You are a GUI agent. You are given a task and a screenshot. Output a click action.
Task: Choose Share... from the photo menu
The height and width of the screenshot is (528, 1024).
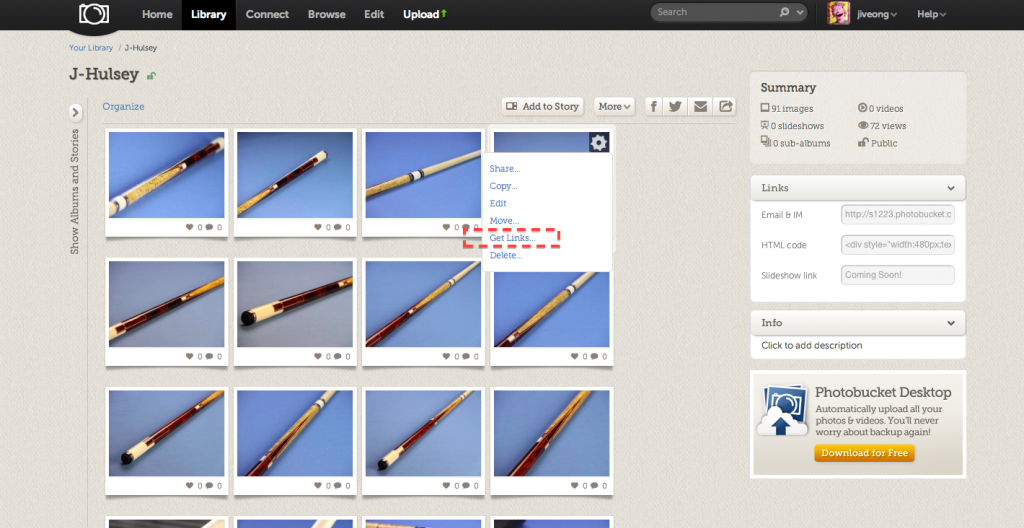[505, 169]
